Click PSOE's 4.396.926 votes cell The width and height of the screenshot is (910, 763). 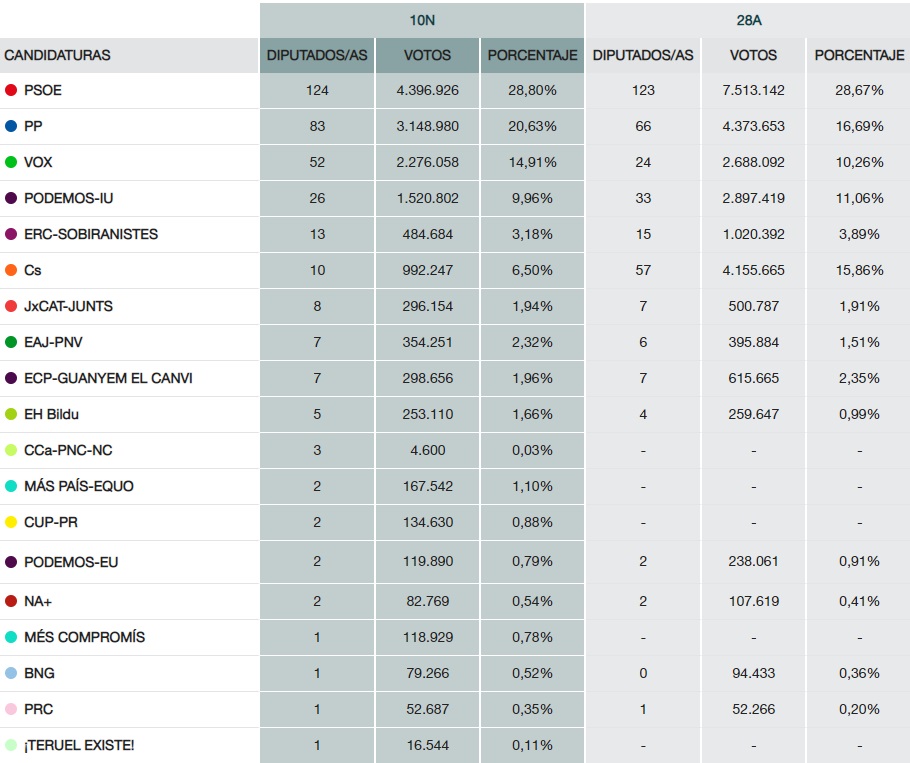[x=427, y=90]
